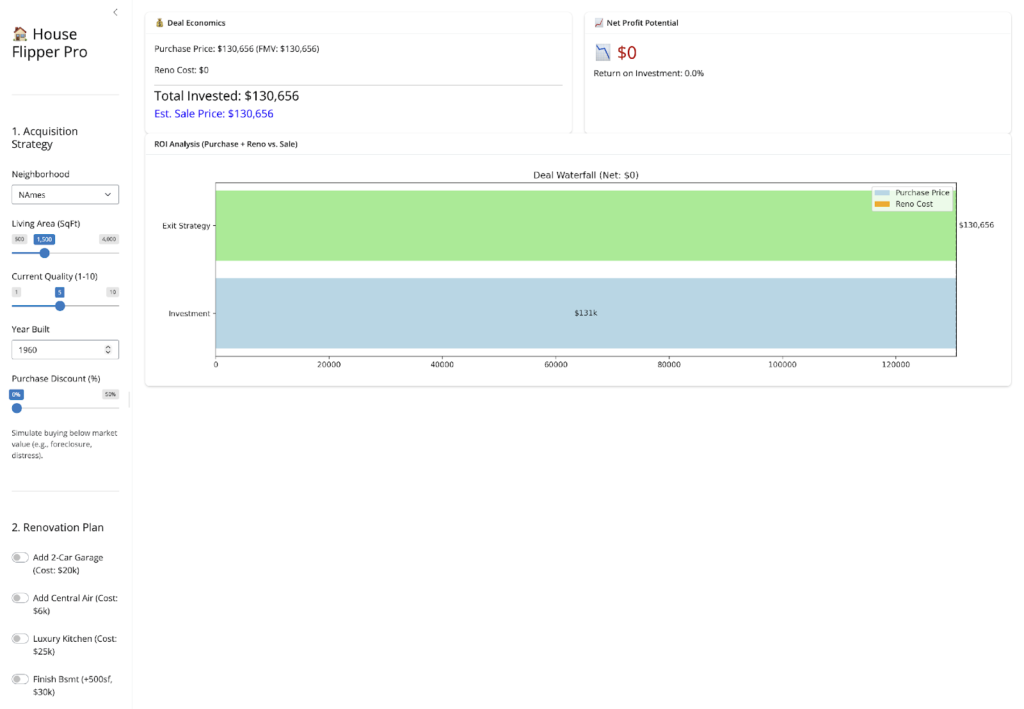Turn on the Add Central Air switch
This screenshot has width=1024, height=709.
click(20, 598)
